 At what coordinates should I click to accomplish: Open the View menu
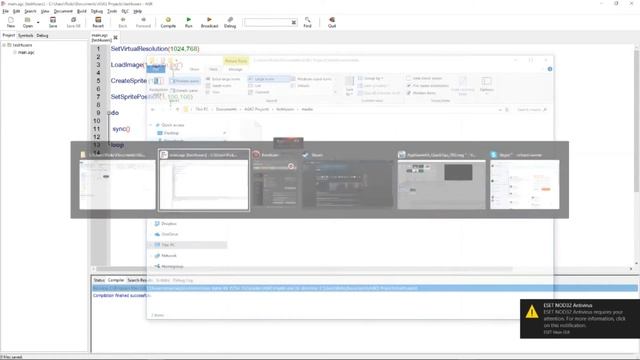45,11
